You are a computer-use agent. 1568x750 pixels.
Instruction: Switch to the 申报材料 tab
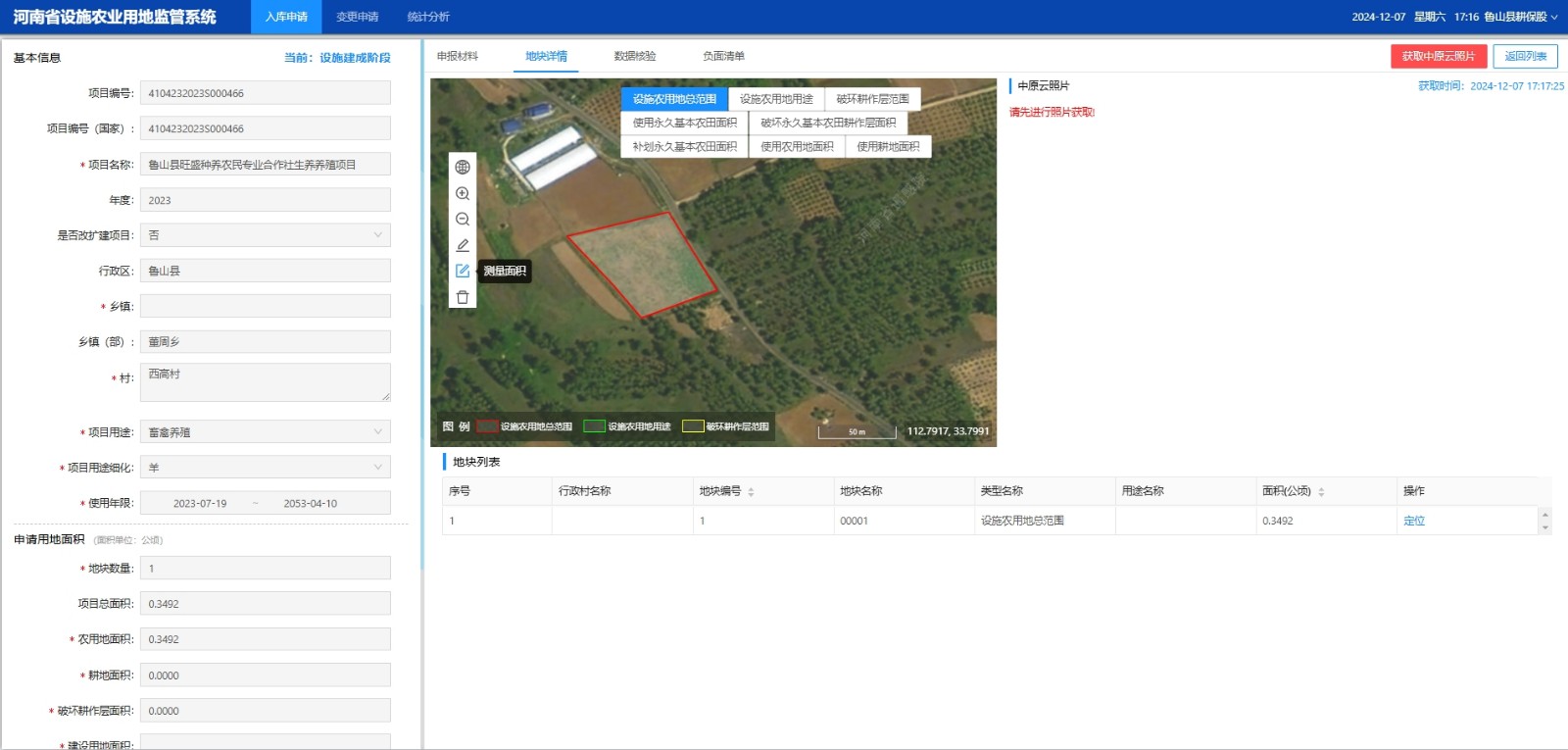[458, 56]
